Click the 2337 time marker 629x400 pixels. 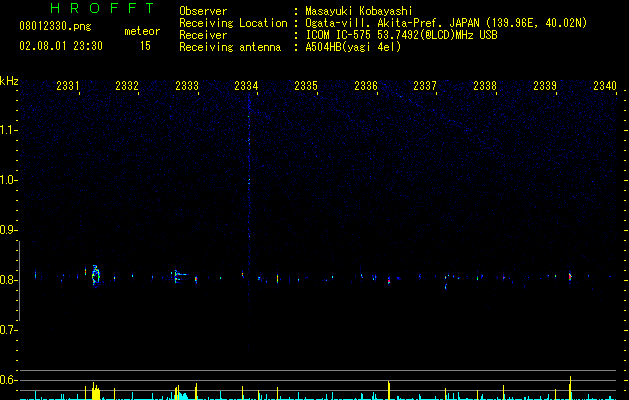coord(425,85)
